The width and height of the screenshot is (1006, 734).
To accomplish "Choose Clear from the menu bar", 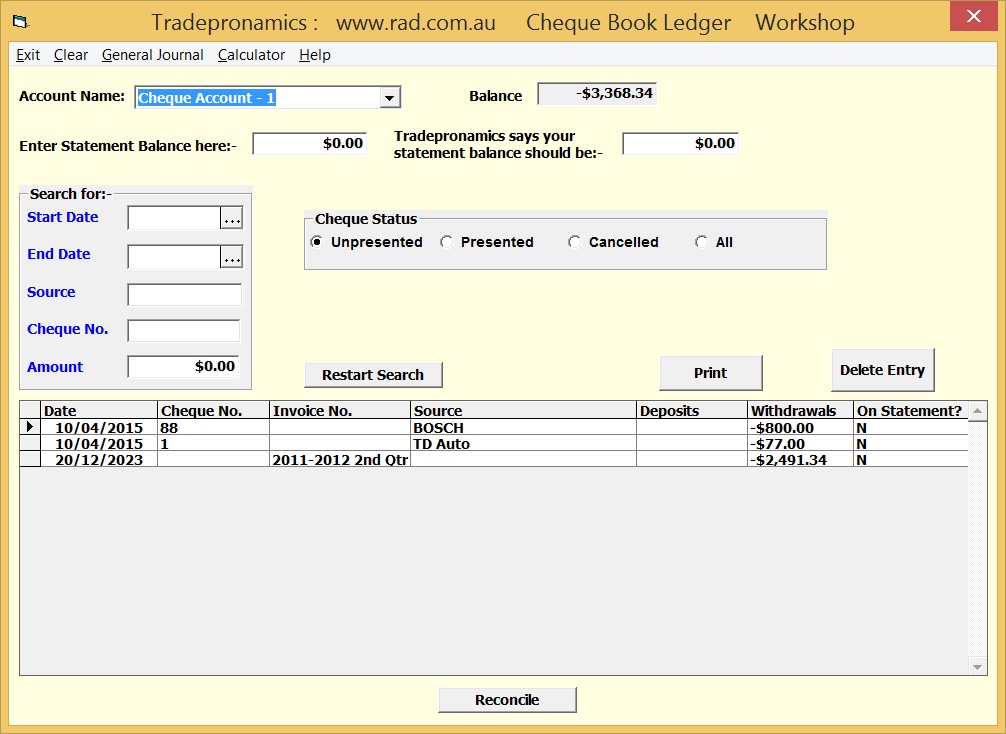I will [71, 55].
